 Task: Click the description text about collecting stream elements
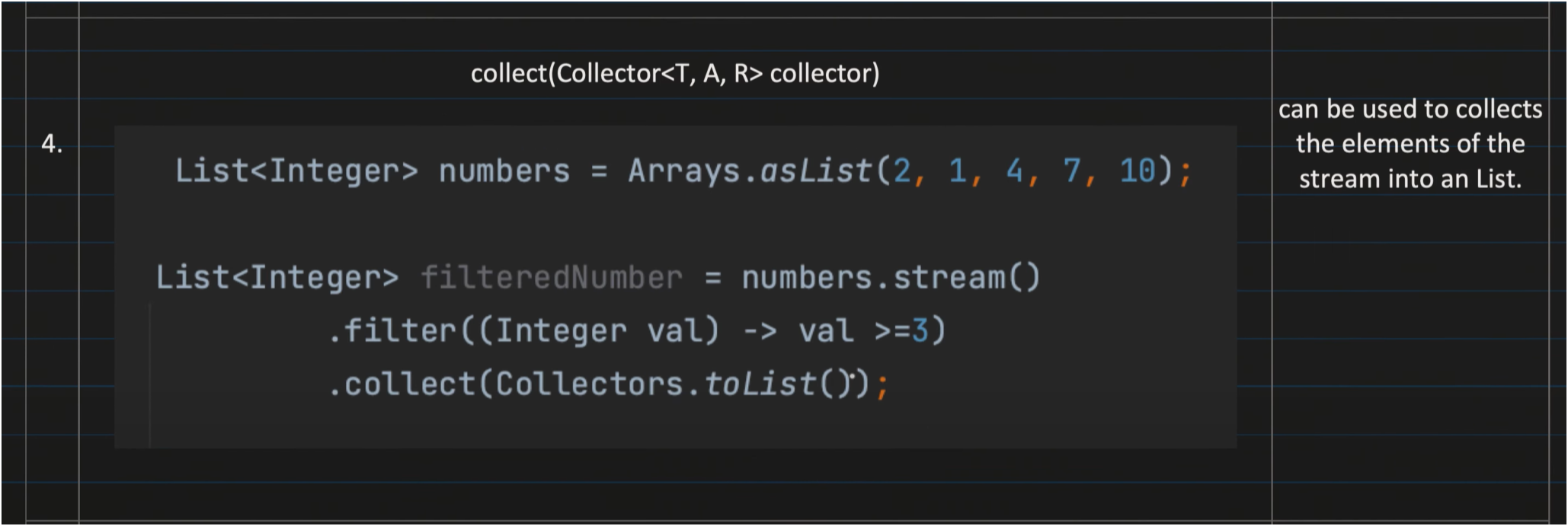pyautogui.click(x=1410, y=144)
